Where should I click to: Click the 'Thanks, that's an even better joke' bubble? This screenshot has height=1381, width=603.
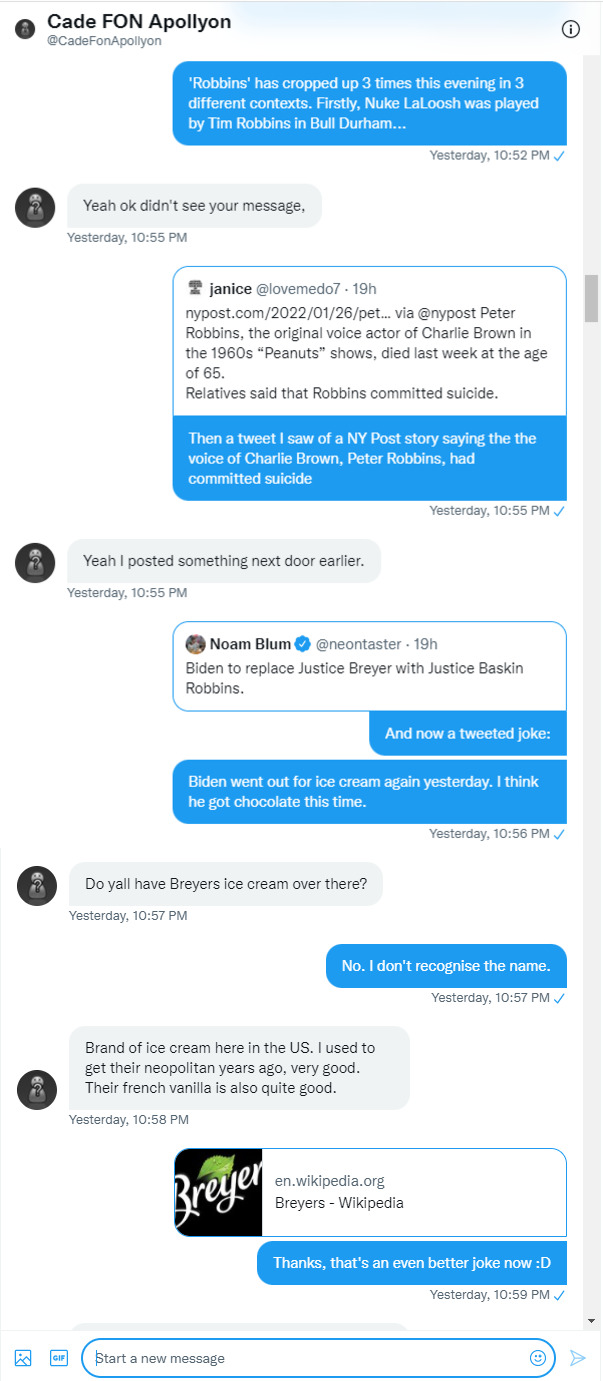pyautogui.click(x=412, y=1263)
